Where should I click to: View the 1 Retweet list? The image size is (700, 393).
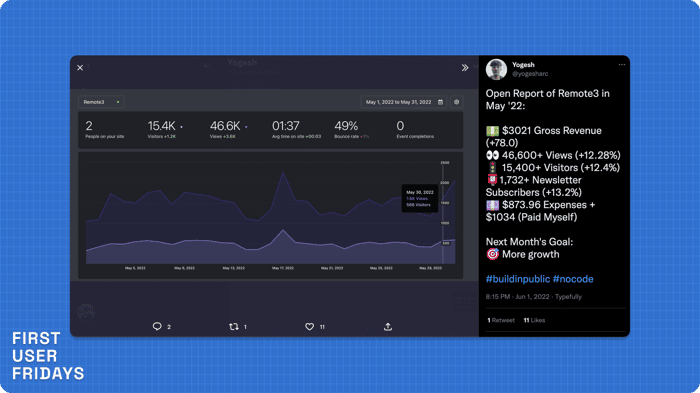tap(501, 320)
